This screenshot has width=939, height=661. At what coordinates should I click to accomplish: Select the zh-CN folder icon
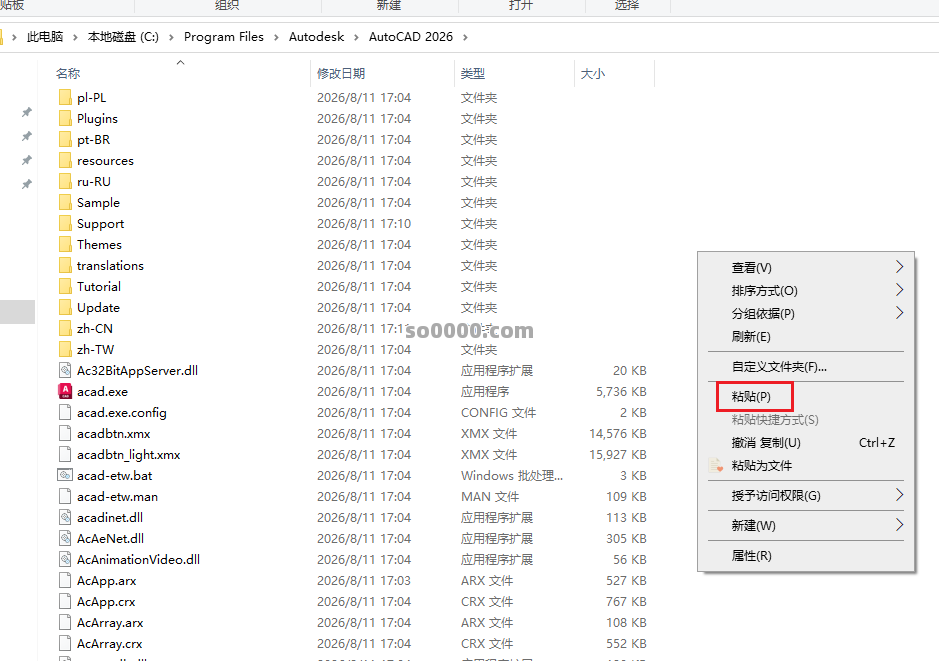coord(65,328)
